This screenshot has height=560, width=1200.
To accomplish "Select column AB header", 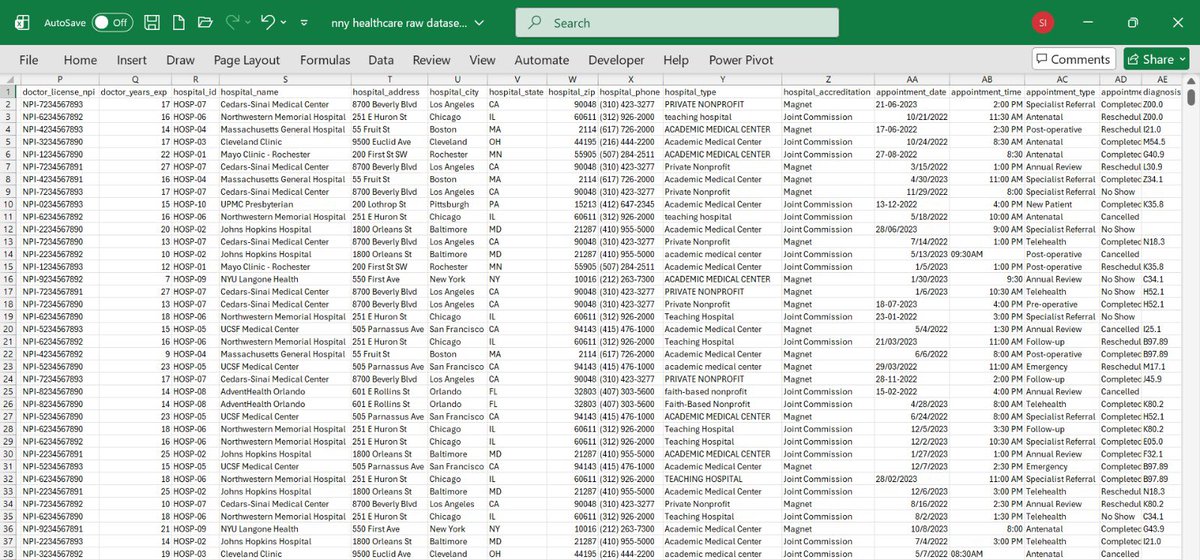I will [x=987, y=78].
